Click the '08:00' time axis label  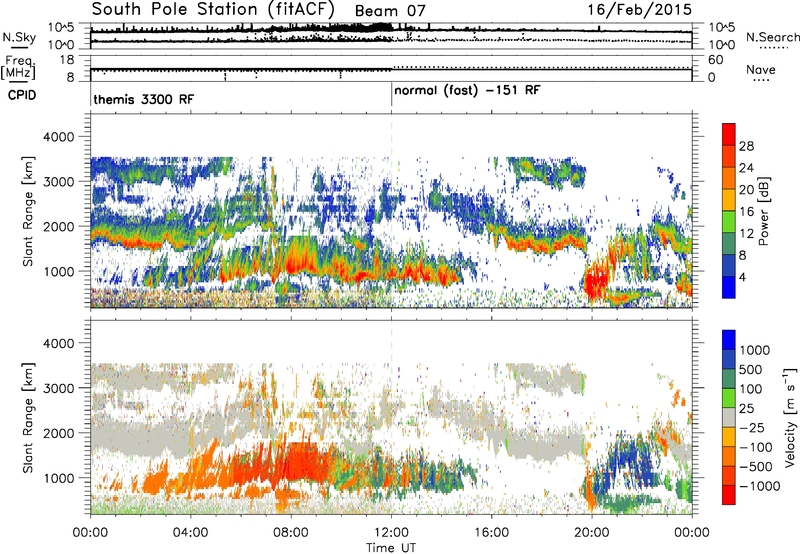291,533
